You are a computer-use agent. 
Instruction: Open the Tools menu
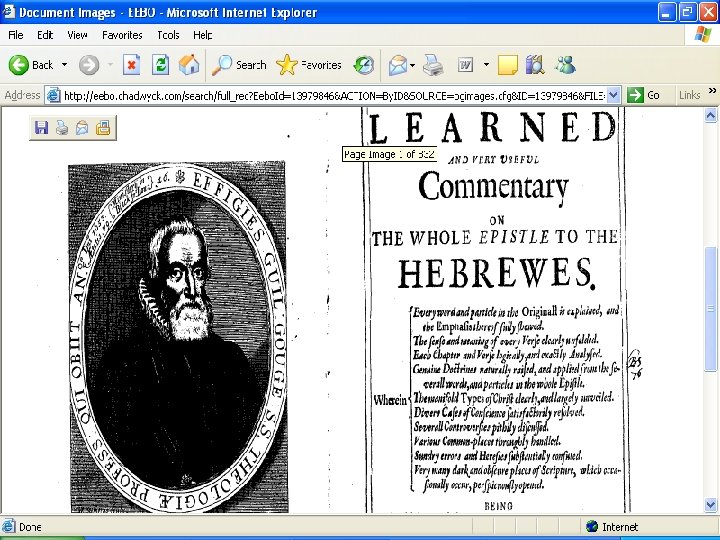pos(168,35)
